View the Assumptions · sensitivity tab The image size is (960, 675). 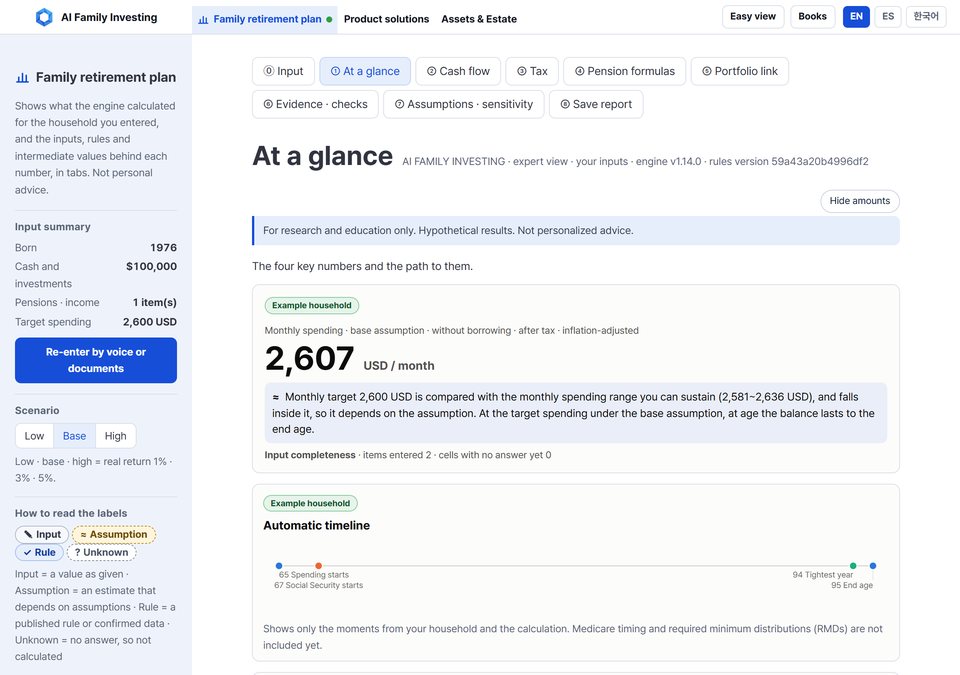463,104
